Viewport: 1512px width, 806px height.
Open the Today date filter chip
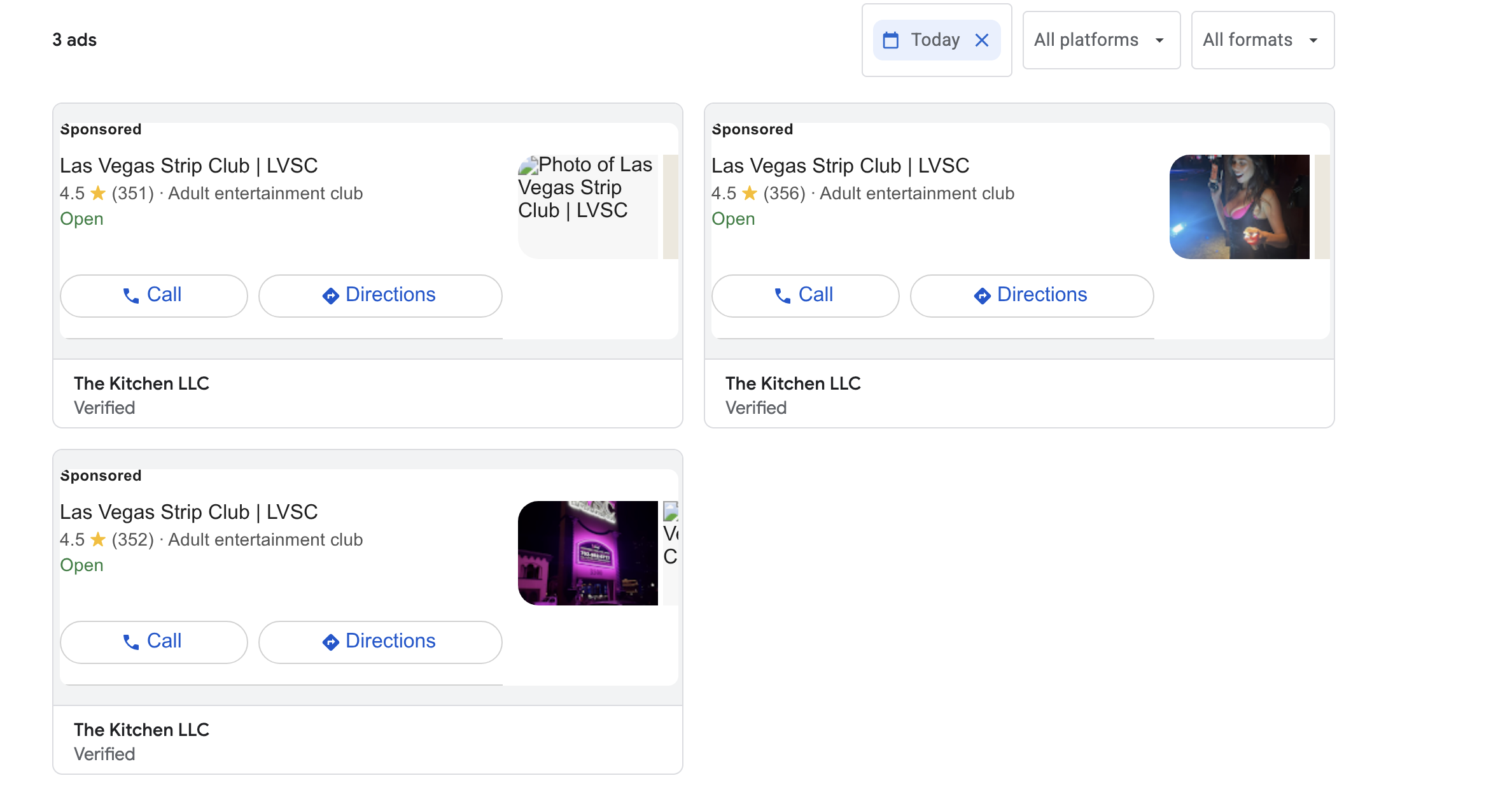point(936,40)
